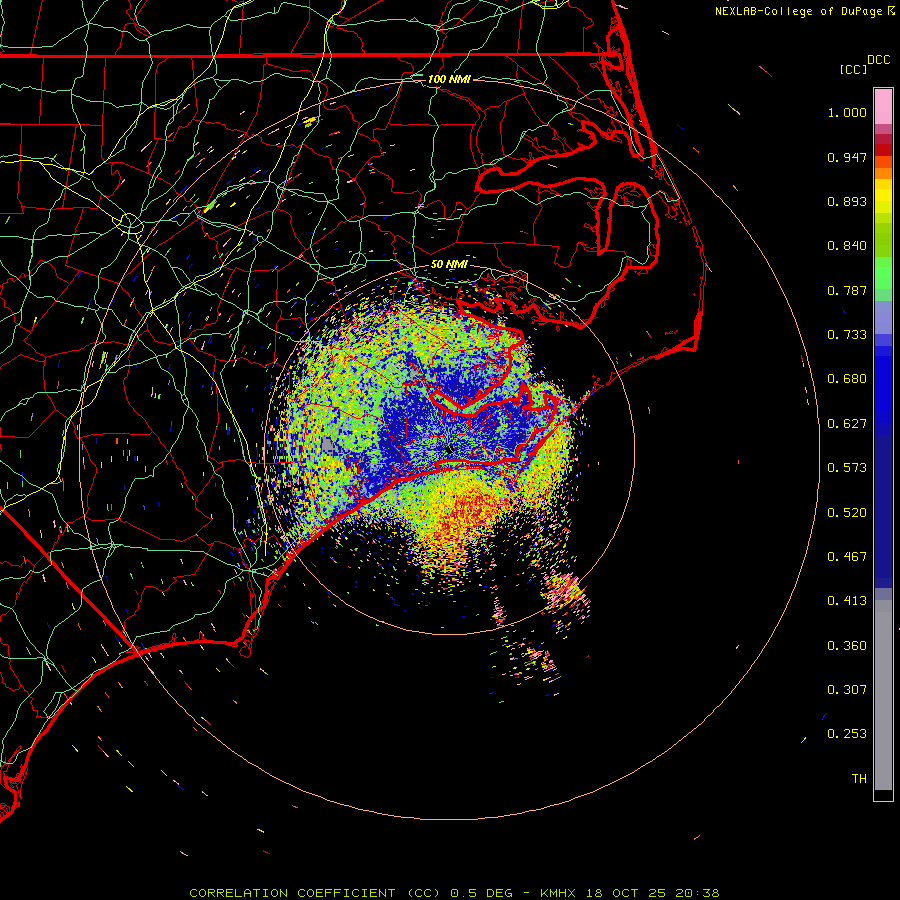
Task: Pick the pink color bar segment near 1.000
Action: (883, 106)
